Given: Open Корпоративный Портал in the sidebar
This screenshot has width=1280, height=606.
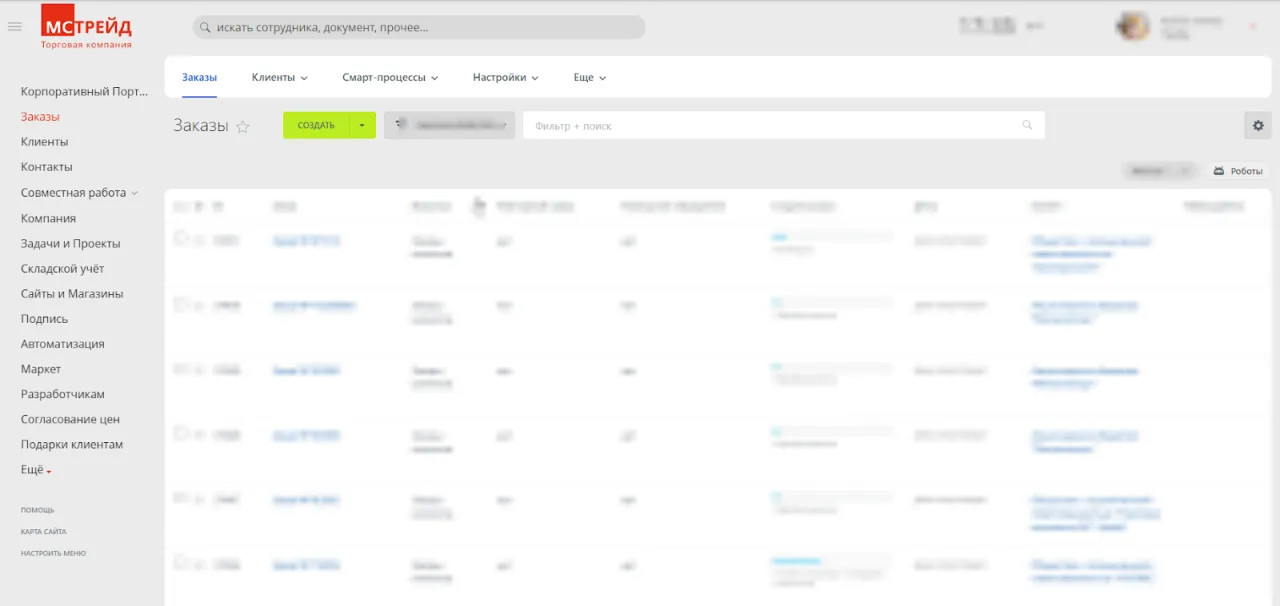Looking at the screenshot, I should point(84,91).
